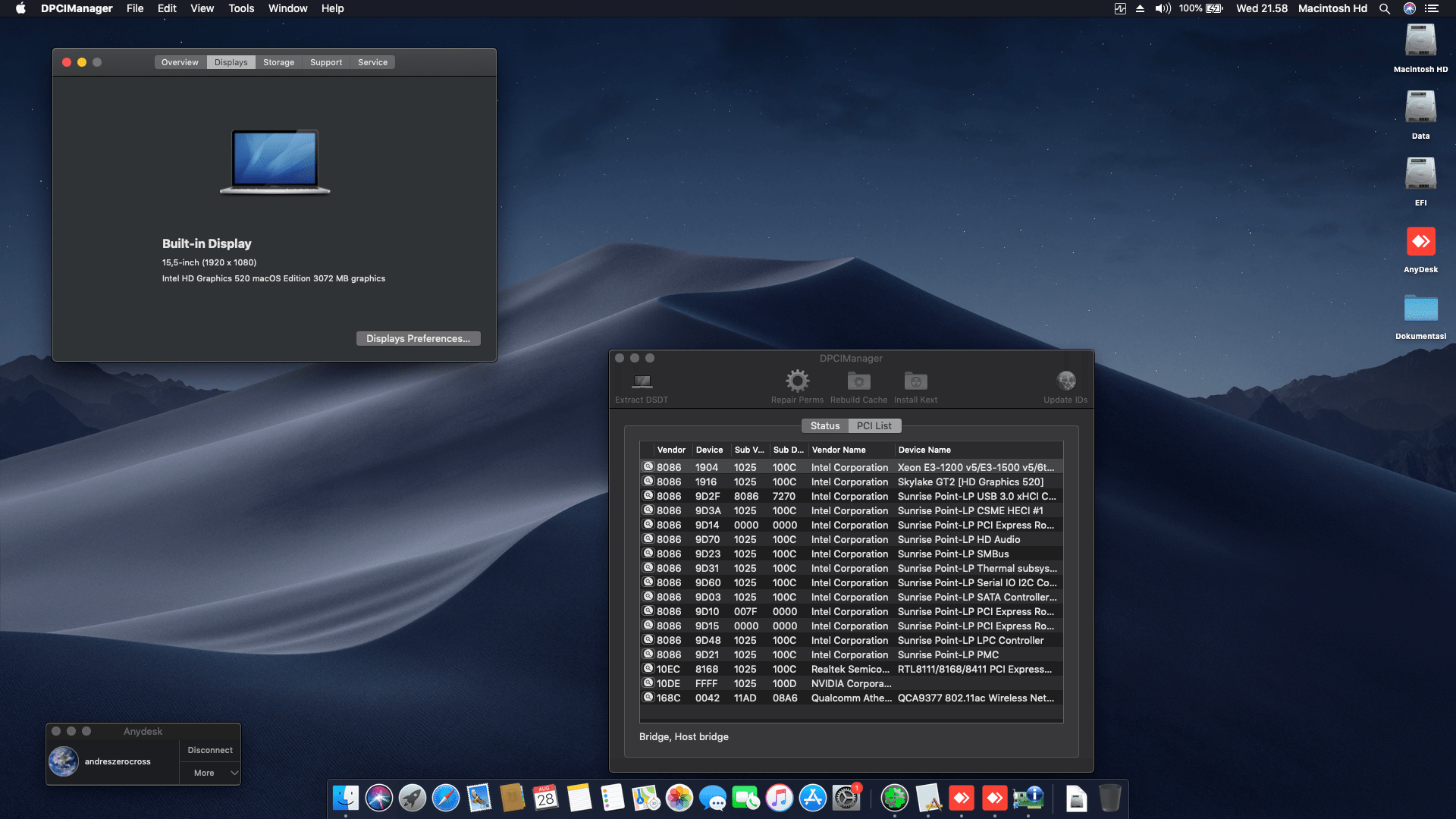1456x819 pixels.
Task: Open FaceTime from the Dock
Action: (746, 798)
